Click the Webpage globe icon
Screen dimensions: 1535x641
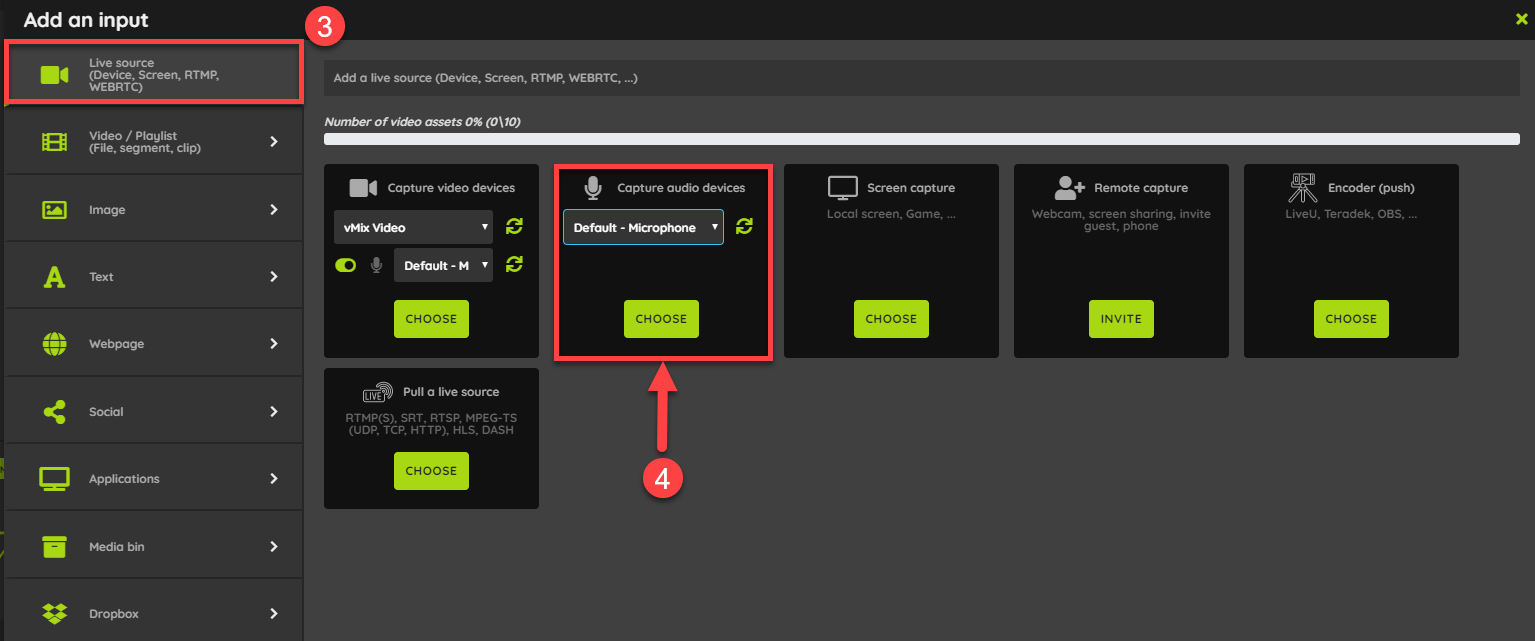click(x=54, y=344)
